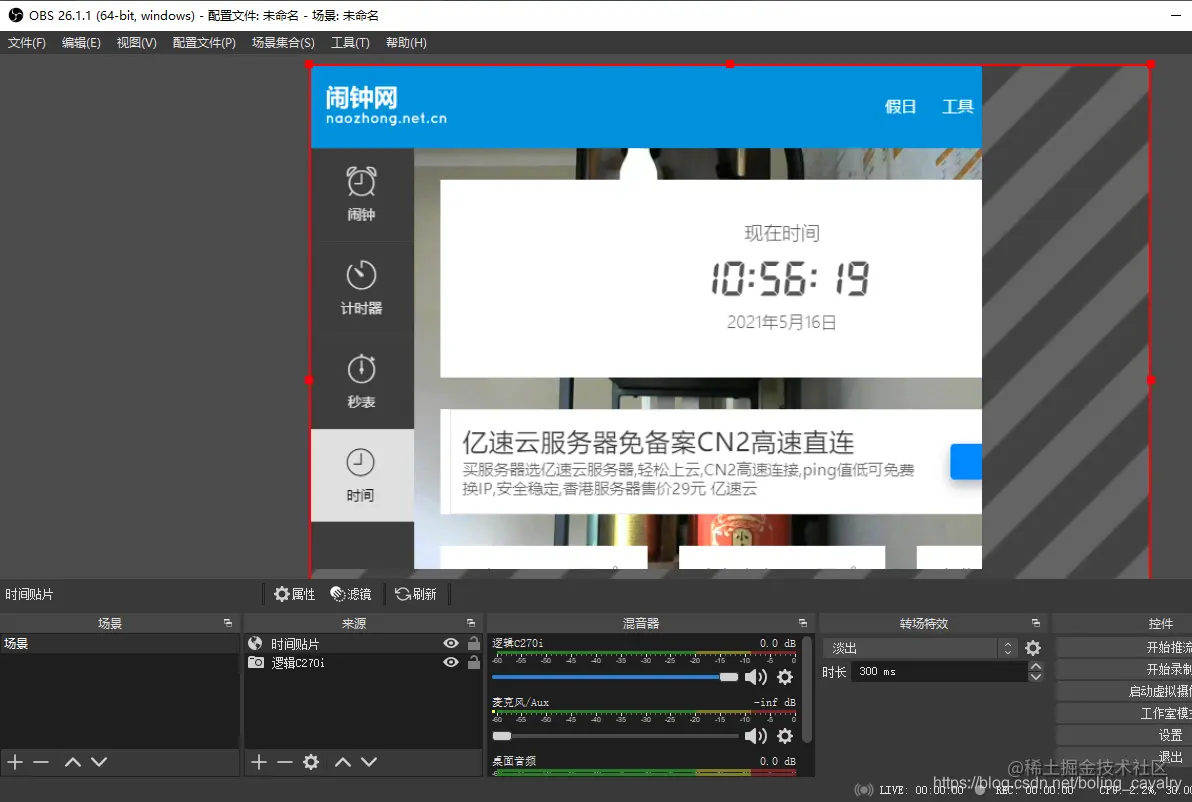Open 属性 (Properties) for the selected source
Screen dimensions: 1192x802
coord(294,594)
